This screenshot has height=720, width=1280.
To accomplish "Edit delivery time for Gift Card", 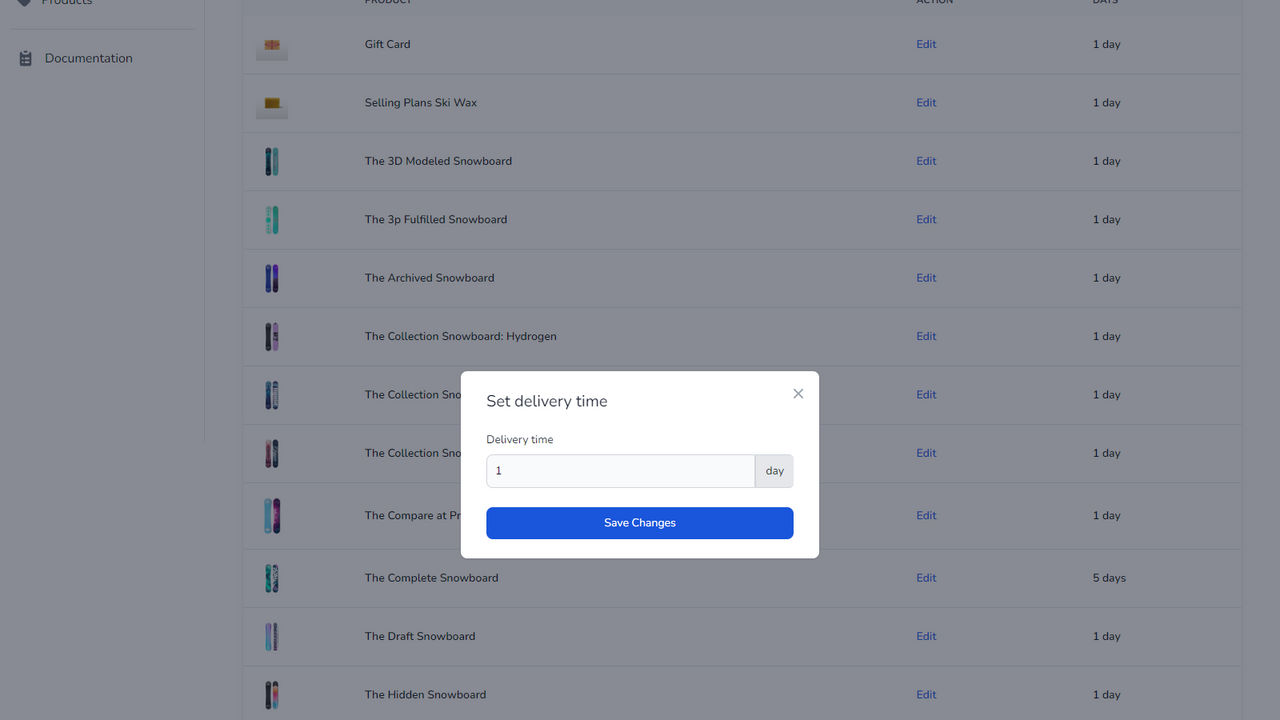I will tap(926, 44).
